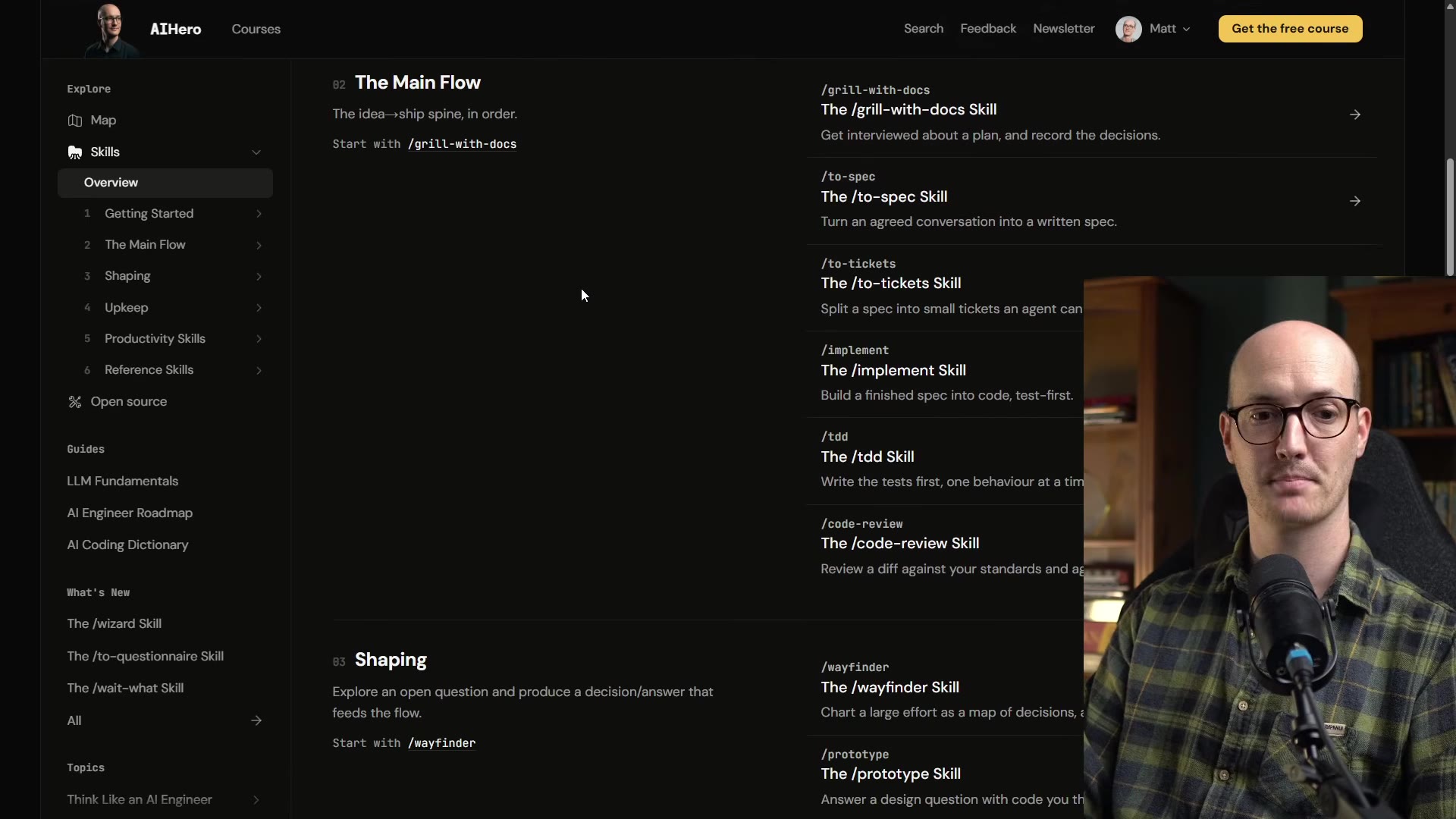1456x819 pixels.
Task: Open Feedback in top navigation
Action: [988, 28]
